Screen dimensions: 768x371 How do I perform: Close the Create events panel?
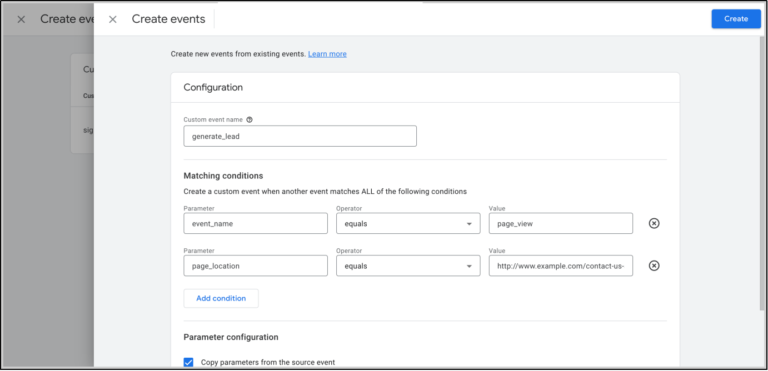[x=113, y=19]
